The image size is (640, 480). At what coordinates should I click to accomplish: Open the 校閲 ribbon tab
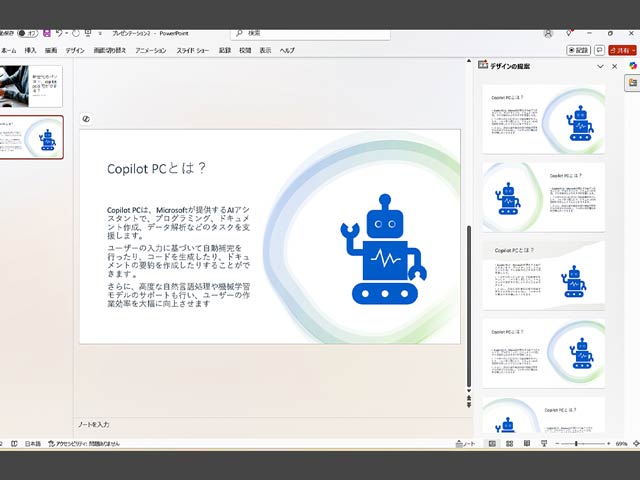[245, 51]
